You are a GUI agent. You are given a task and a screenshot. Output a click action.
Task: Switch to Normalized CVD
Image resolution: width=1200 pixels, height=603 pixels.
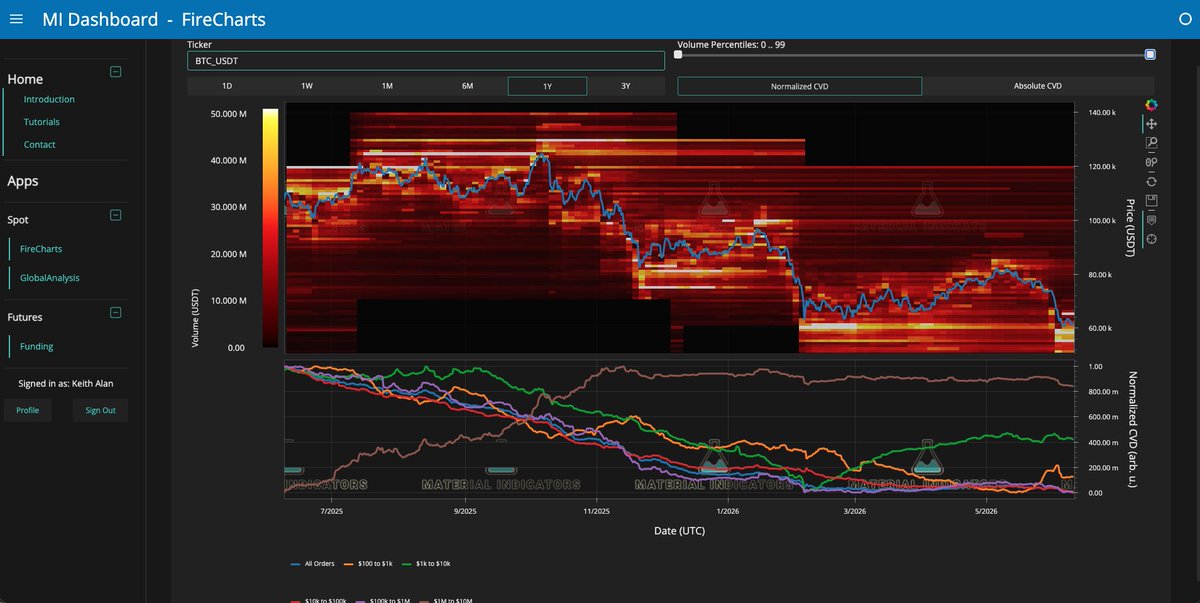pyautogui.click(x=800, y=86)
